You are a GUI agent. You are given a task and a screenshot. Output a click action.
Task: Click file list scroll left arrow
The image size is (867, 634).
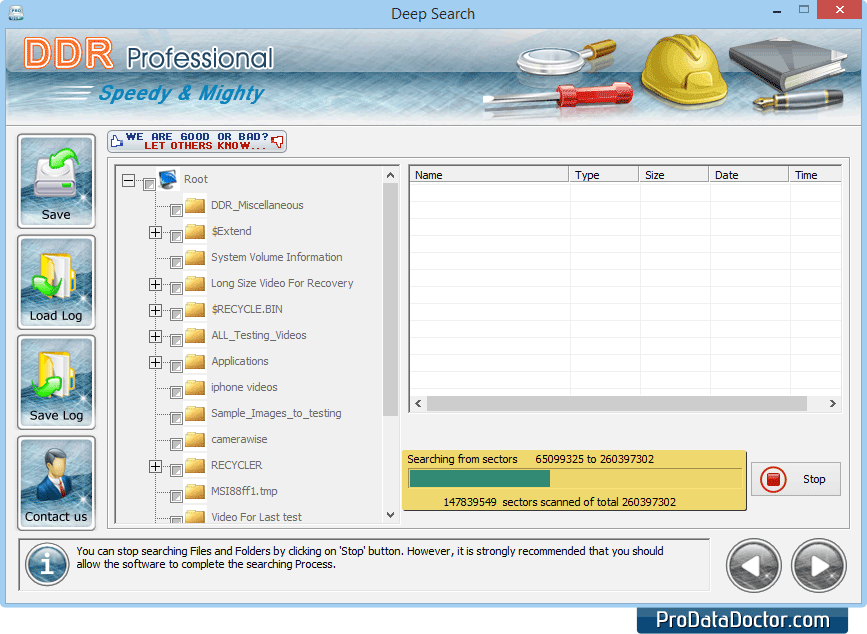(419, 404)
